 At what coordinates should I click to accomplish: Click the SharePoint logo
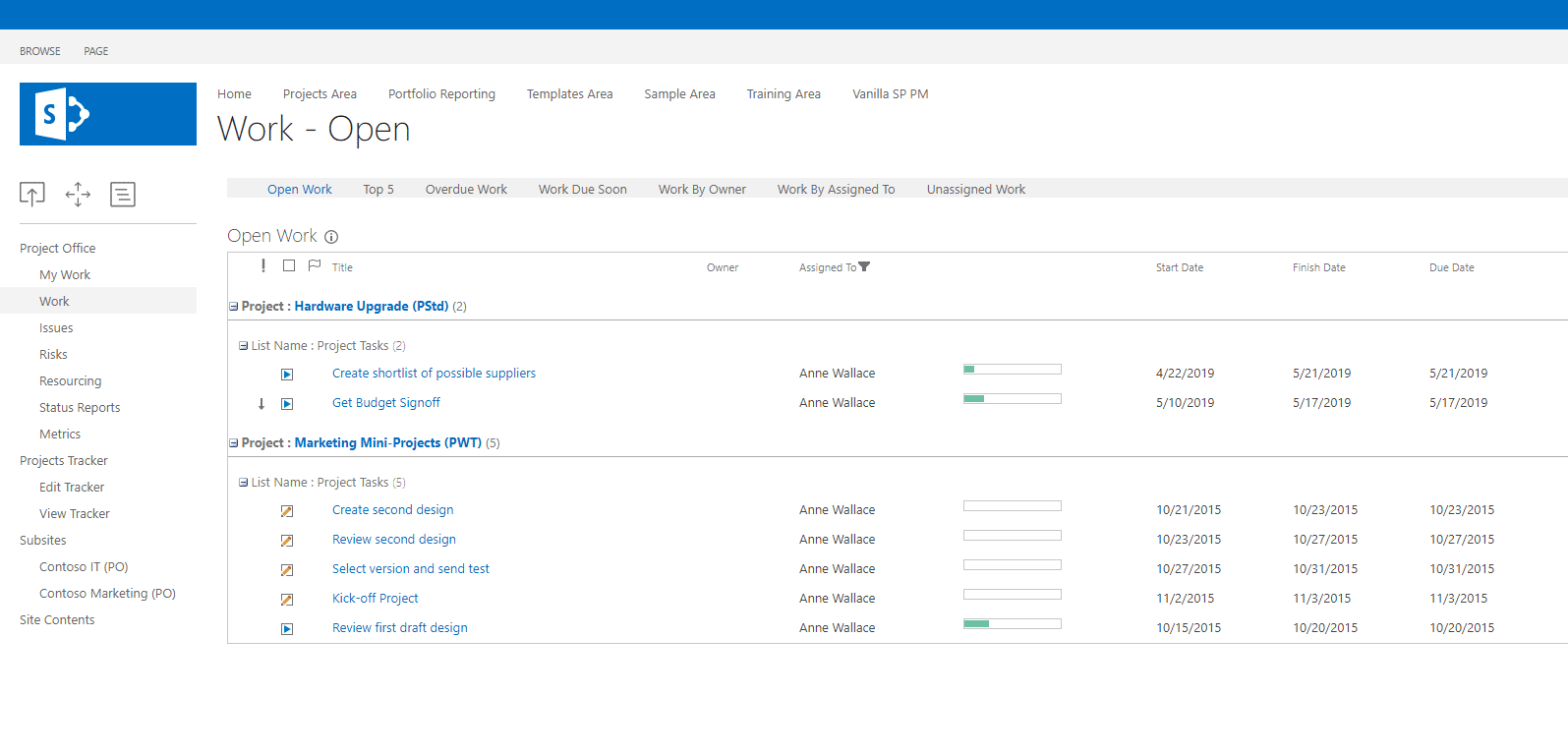pos(108,114)
